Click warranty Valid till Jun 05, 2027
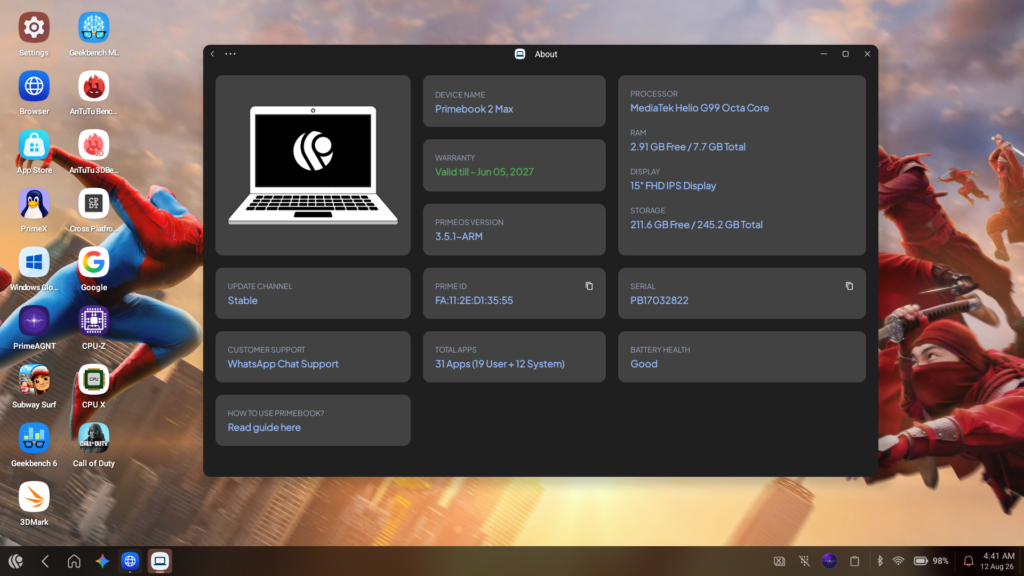This screenshot has width=1024, height=576. (484, 172)
